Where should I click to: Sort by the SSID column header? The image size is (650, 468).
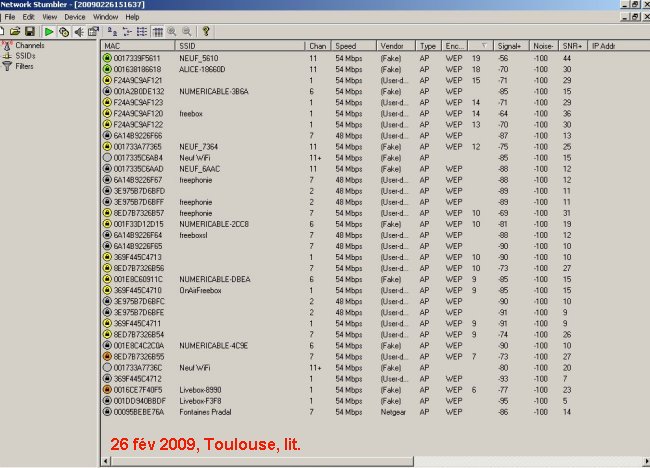240,46
